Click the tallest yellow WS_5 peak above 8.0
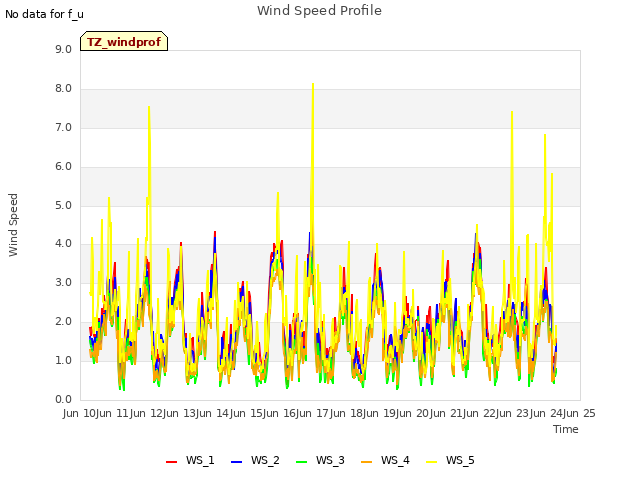 click(313, 85)
